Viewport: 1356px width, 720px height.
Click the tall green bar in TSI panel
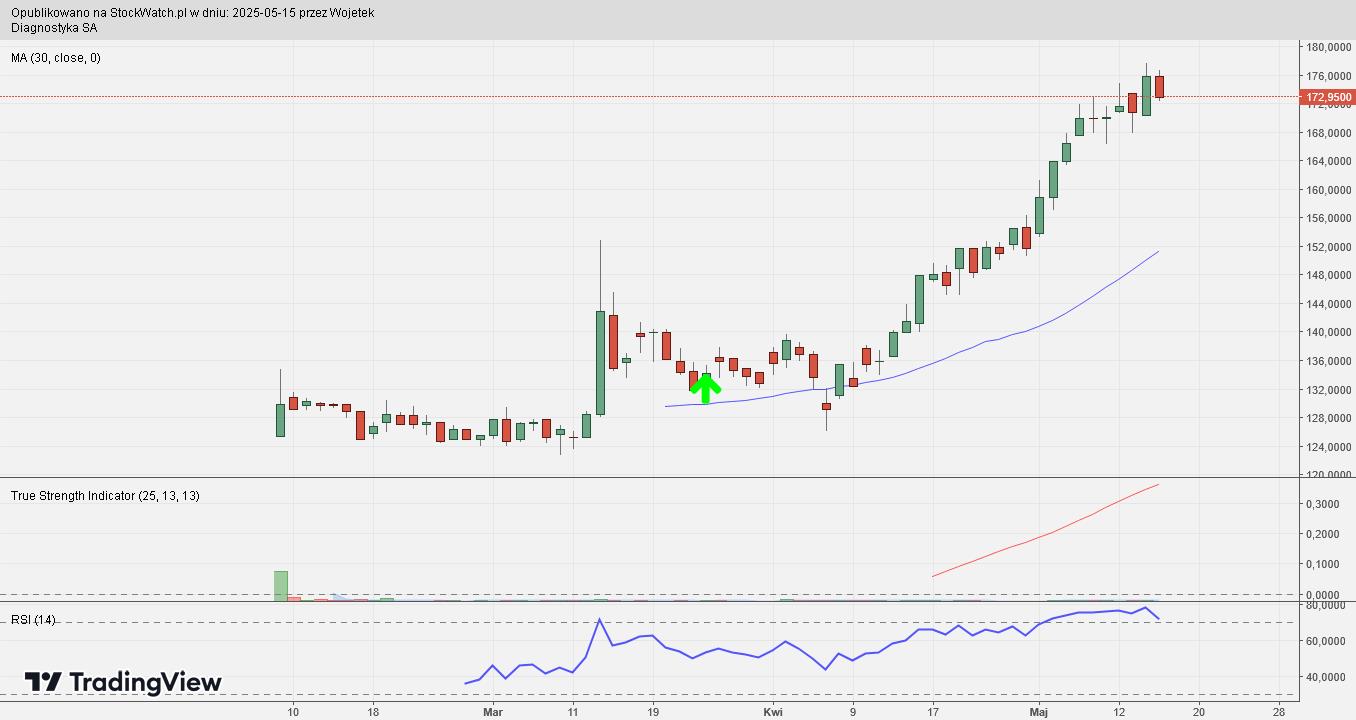pyautogui.click(x=281, y=586)
